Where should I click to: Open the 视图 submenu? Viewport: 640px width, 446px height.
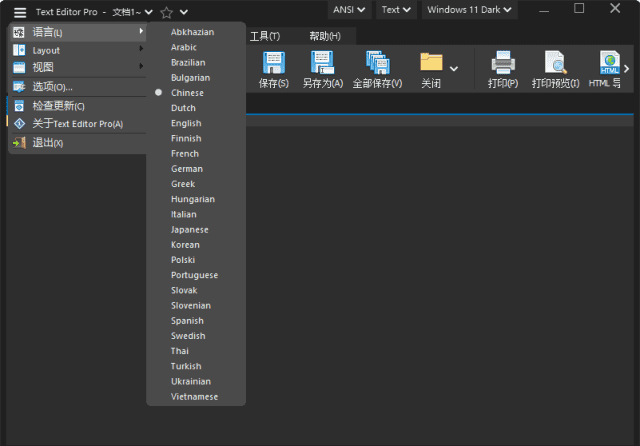[x=78, y=67]
